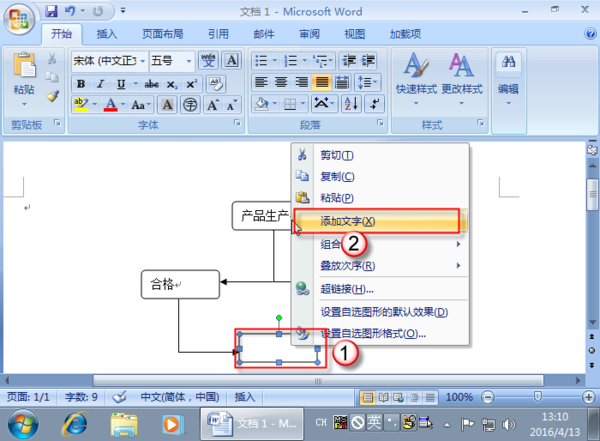The width and height of the screenshot is (600, 441).
Task: Increase paragraph indent
Action: [368, 60]
